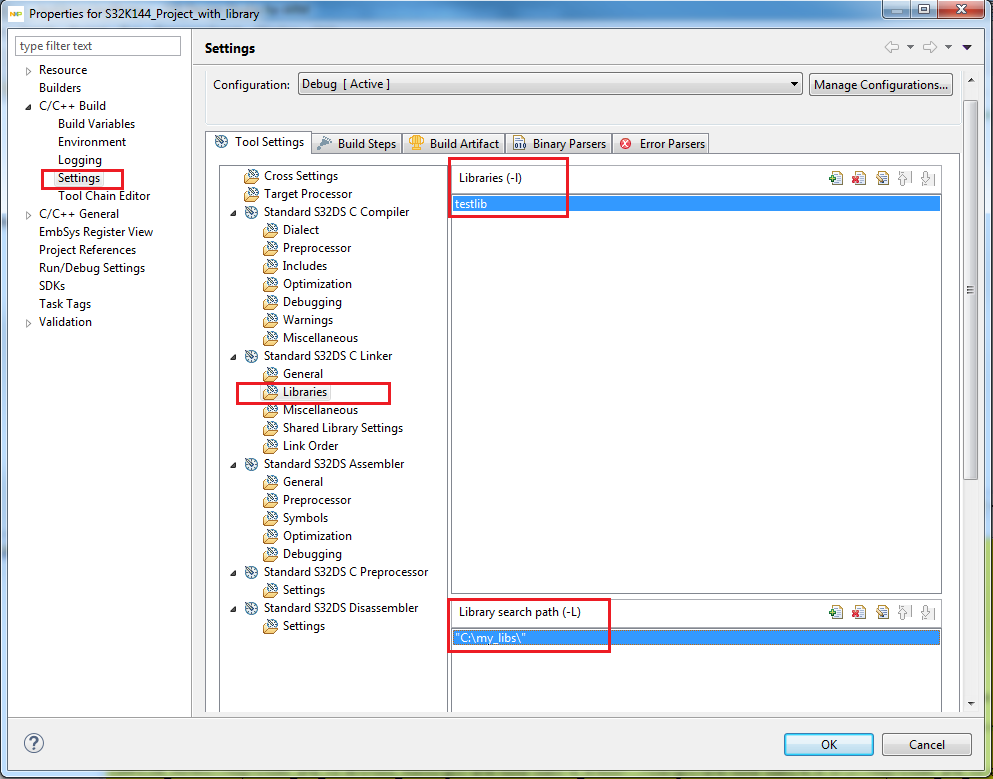Click Standard S32DS Assembler tool icon
993x779 pixels.
pyautogui.click(x=251, y=464)
